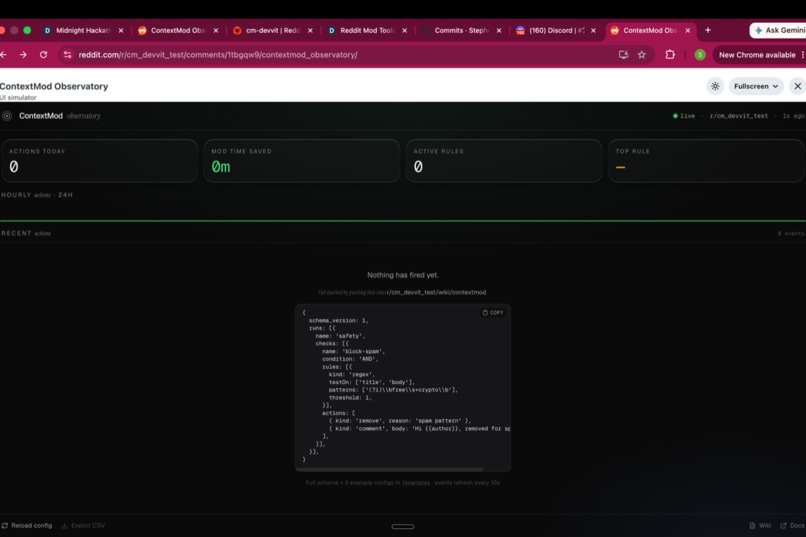Image resolution: width=806 pixels, height=537 pixels.
Task: Click the r/cm_devvit_test label in header
Action: pyautogui.click(x=738, y=116)
